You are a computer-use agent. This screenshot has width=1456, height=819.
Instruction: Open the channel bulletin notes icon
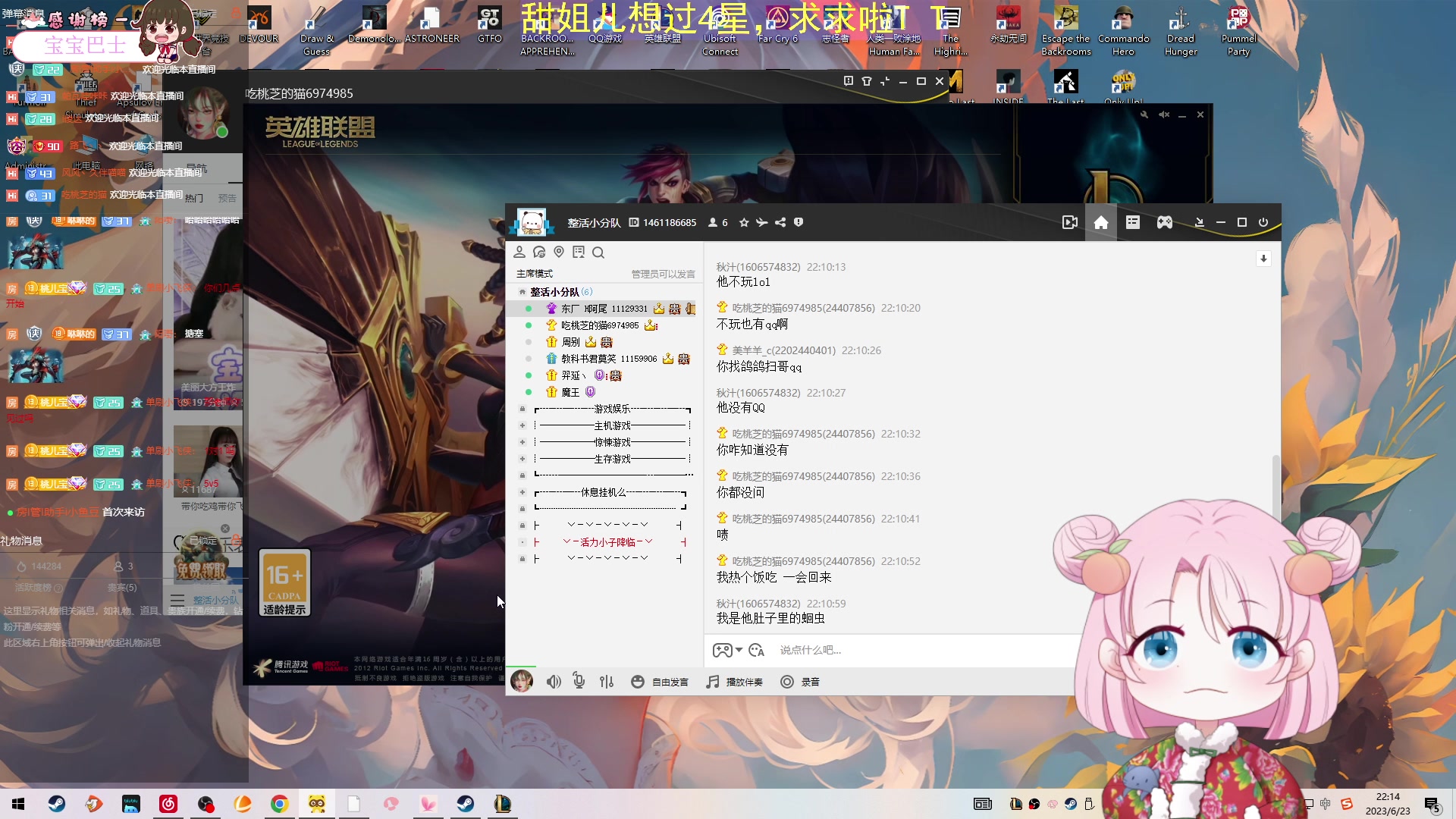[579, 252]
